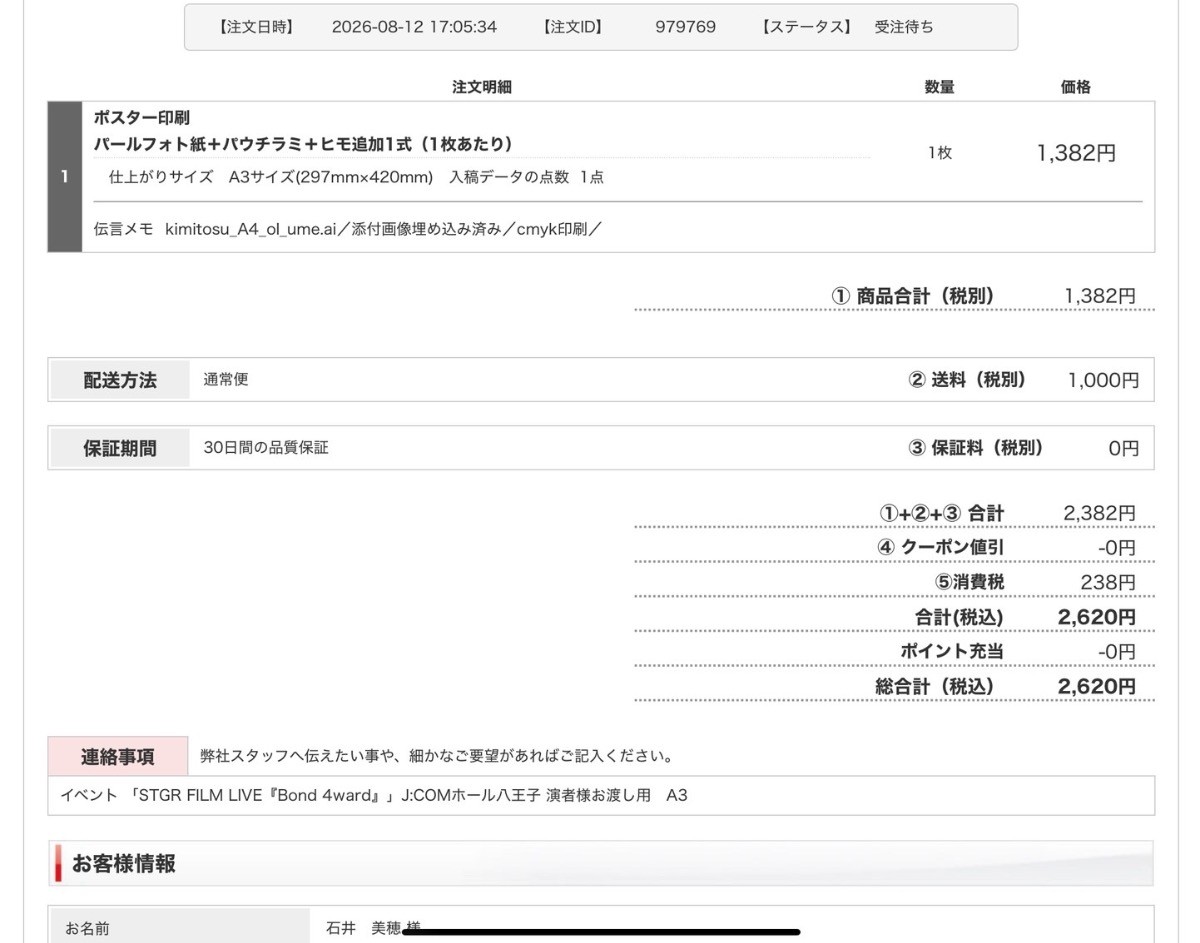Image resolution: width=1200 pixels, height=943 pixels.
Task: Click the 合計(税込) label
Action: [959, 617]
